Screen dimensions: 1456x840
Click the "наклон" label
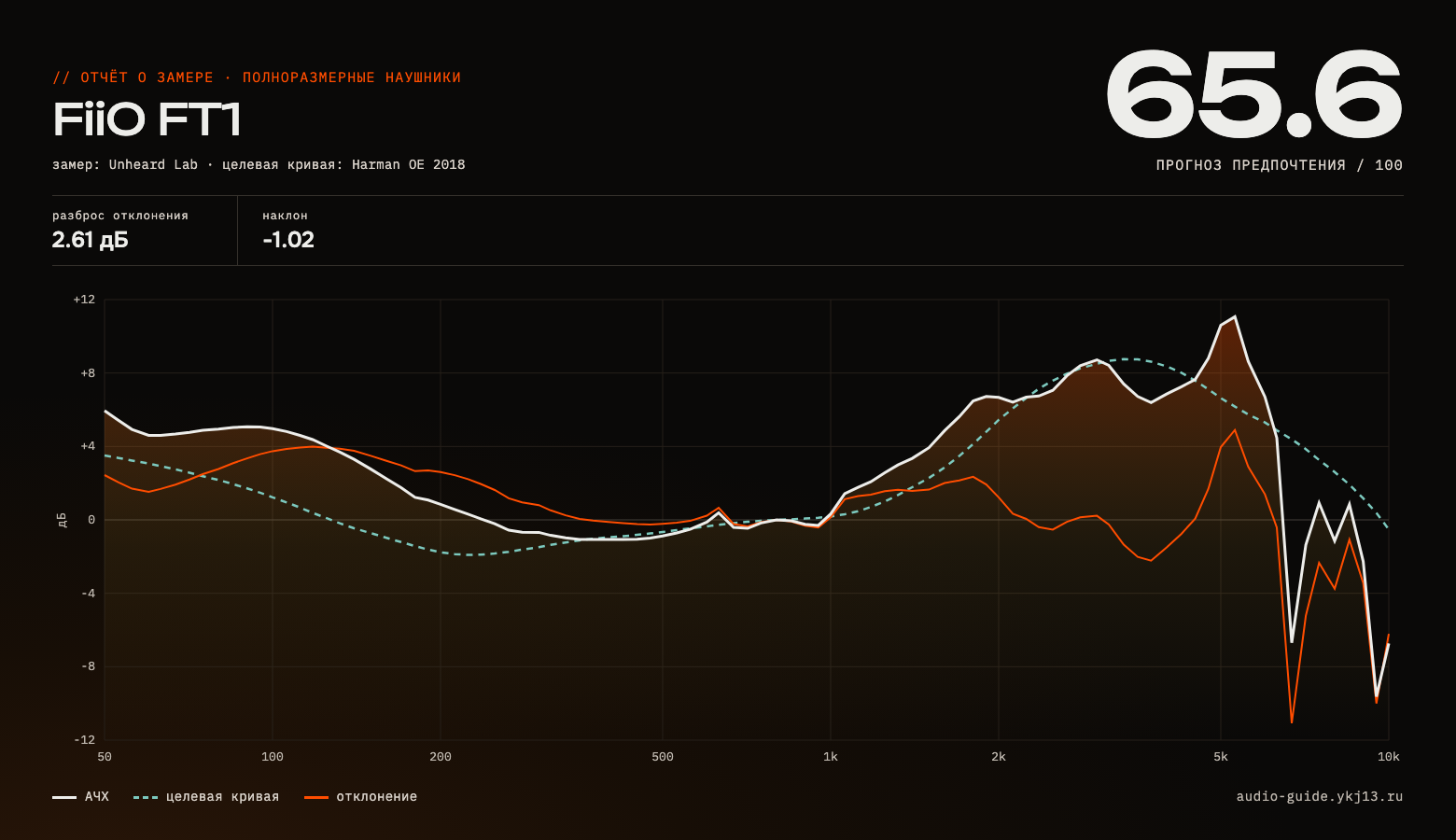285,216
